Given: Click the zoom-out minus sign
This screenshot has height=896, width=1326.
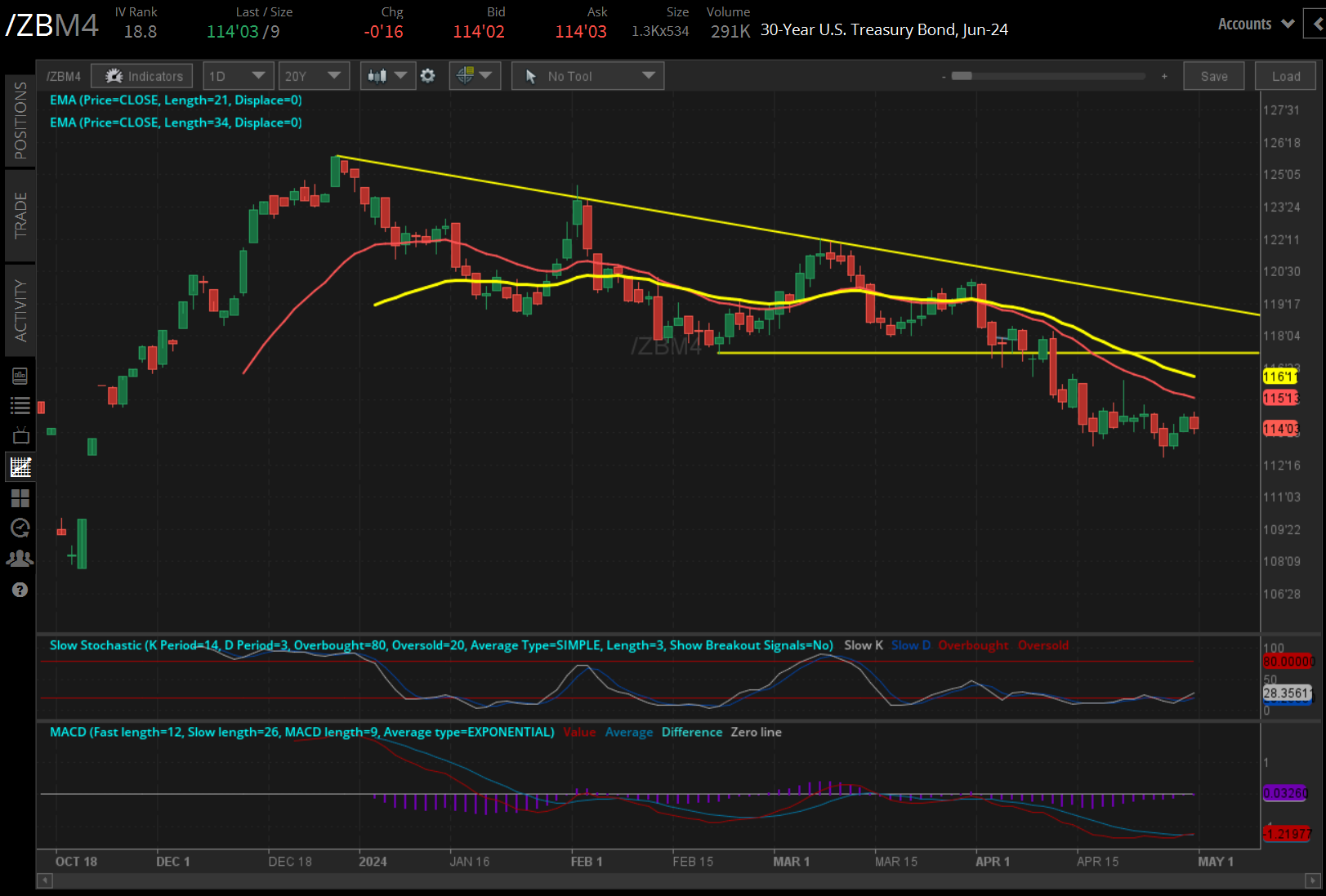Looking at the screenshot, I should point(944,76).
